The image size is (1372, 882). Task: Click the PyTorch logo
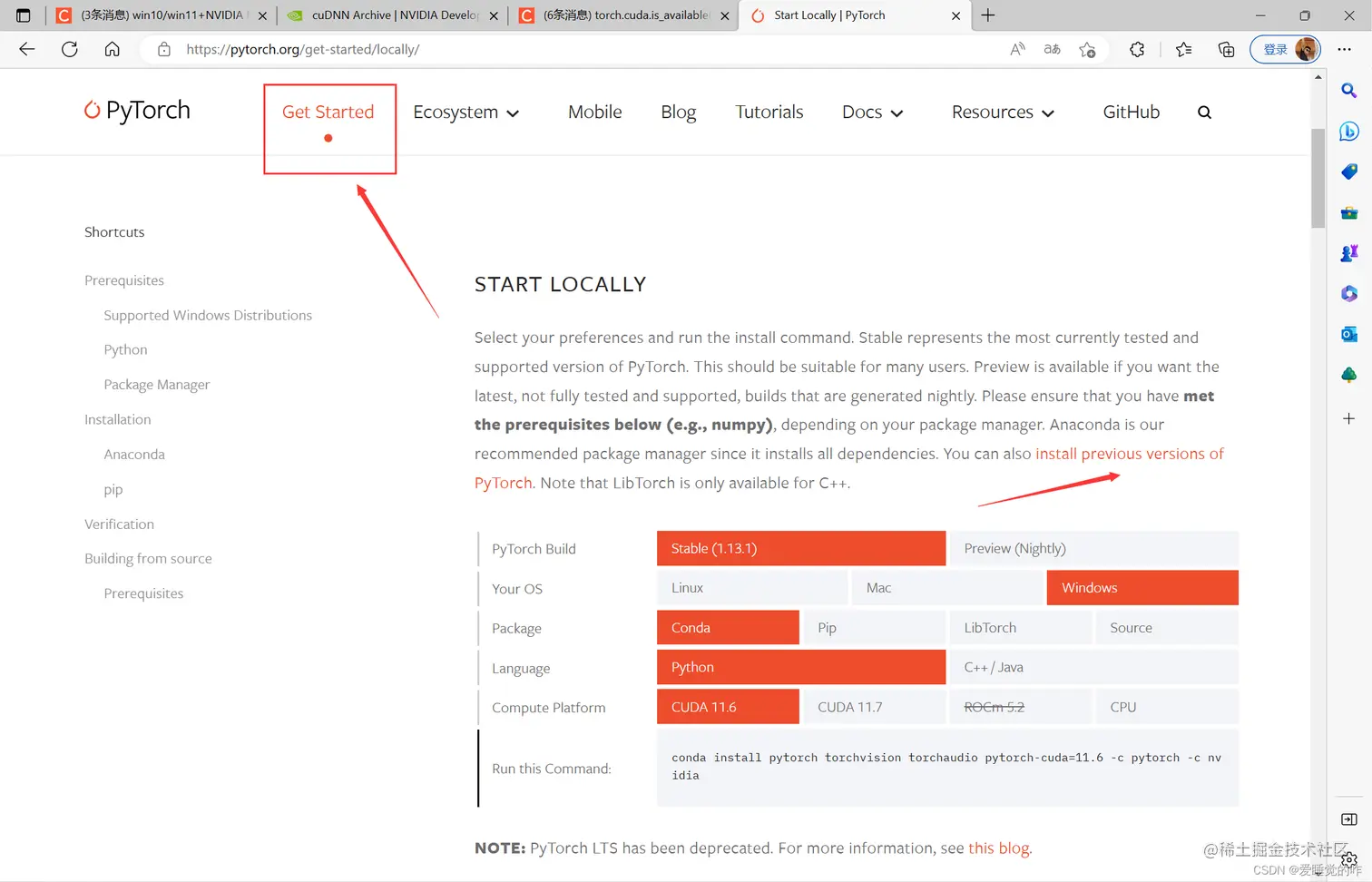[137, 110]
